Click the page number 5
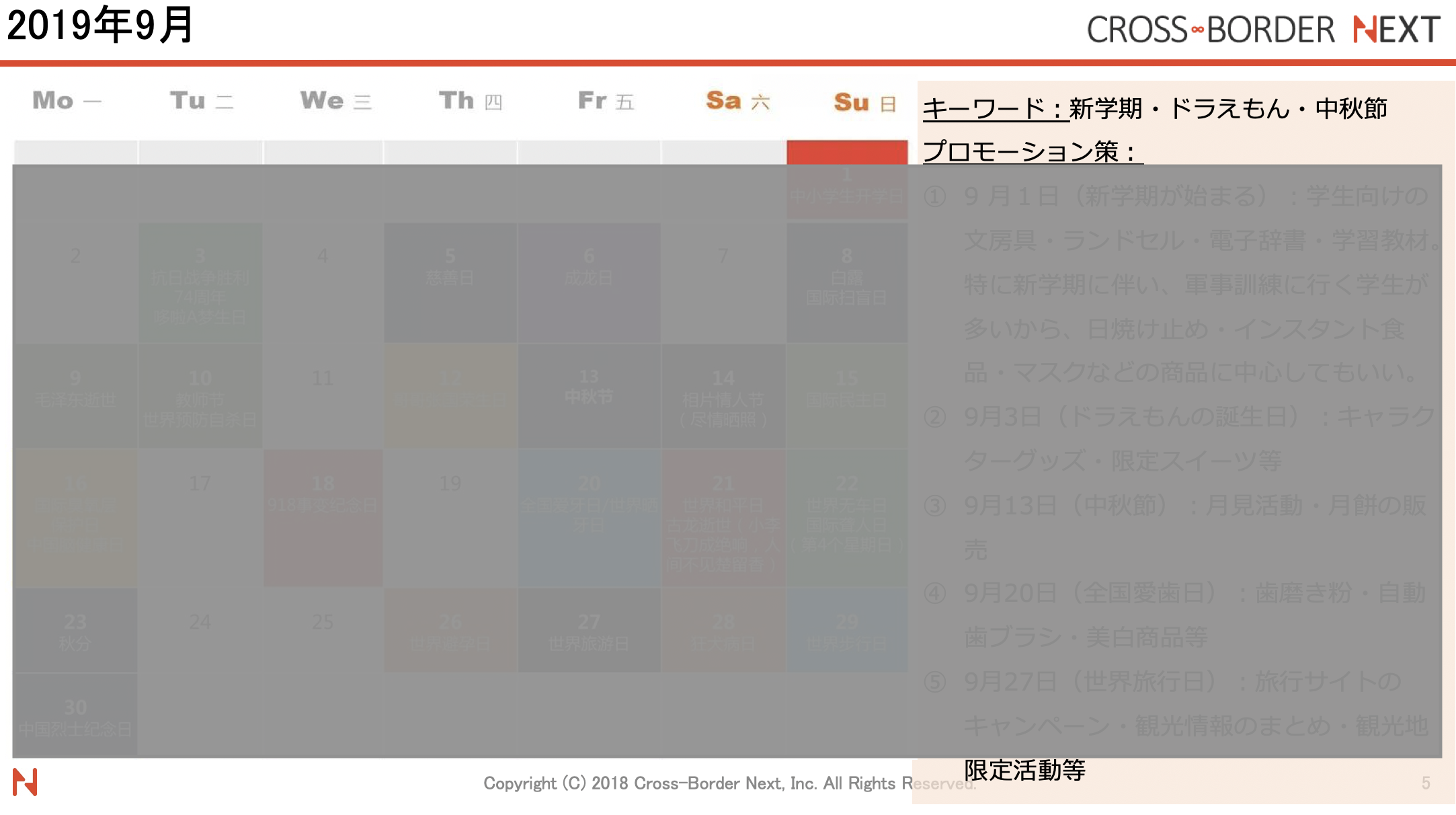Screen dimensions: 1456x815 tap(1426, 783)
